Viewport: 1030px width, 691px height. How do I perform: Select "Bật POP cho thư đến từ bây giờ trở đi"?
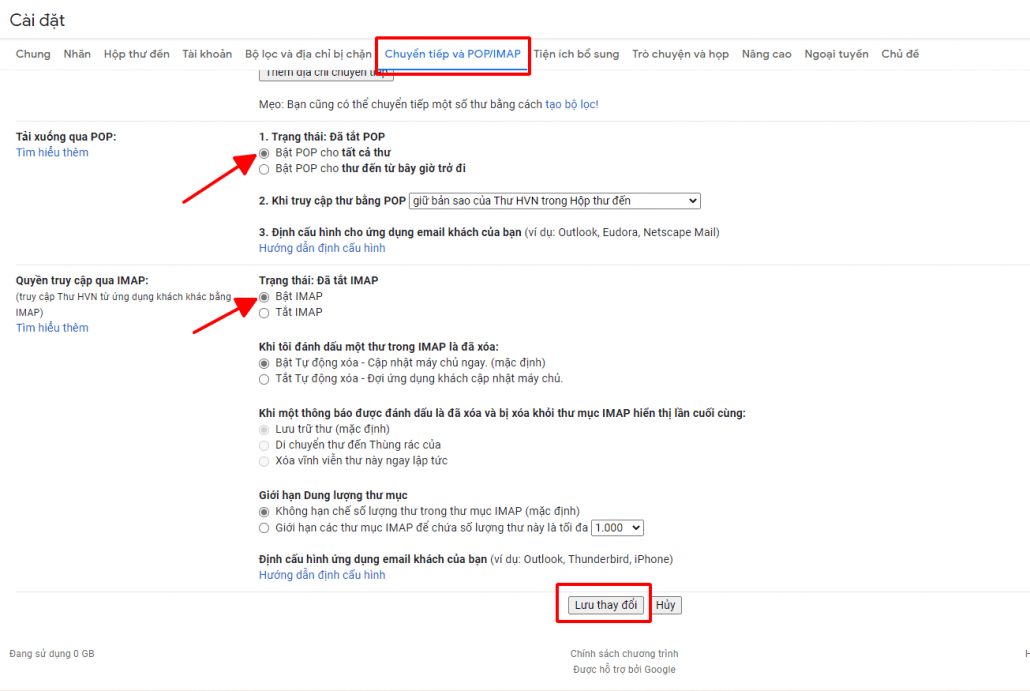(264, 169)
